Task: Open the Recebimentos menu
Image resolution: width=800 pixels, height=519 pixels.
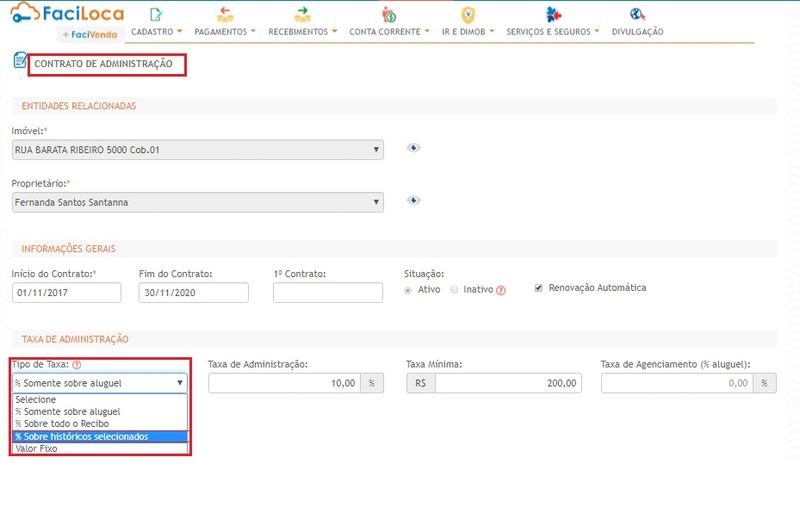Action: [x=302, y=31]
